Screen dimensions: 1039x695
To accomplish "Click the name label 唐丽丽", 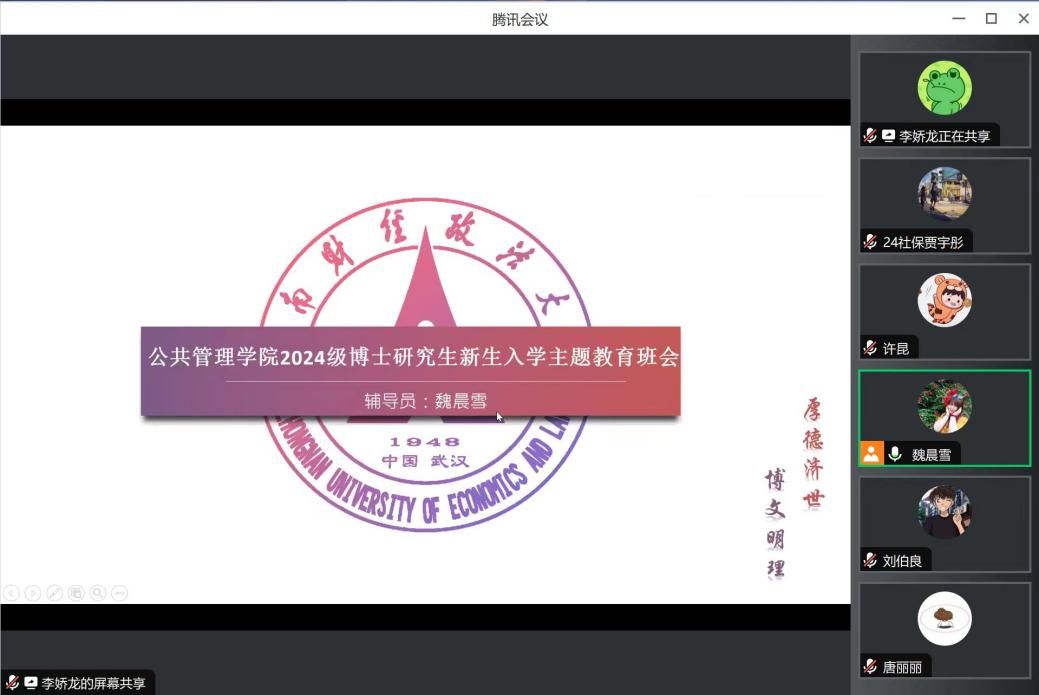I will coord(902,667).
